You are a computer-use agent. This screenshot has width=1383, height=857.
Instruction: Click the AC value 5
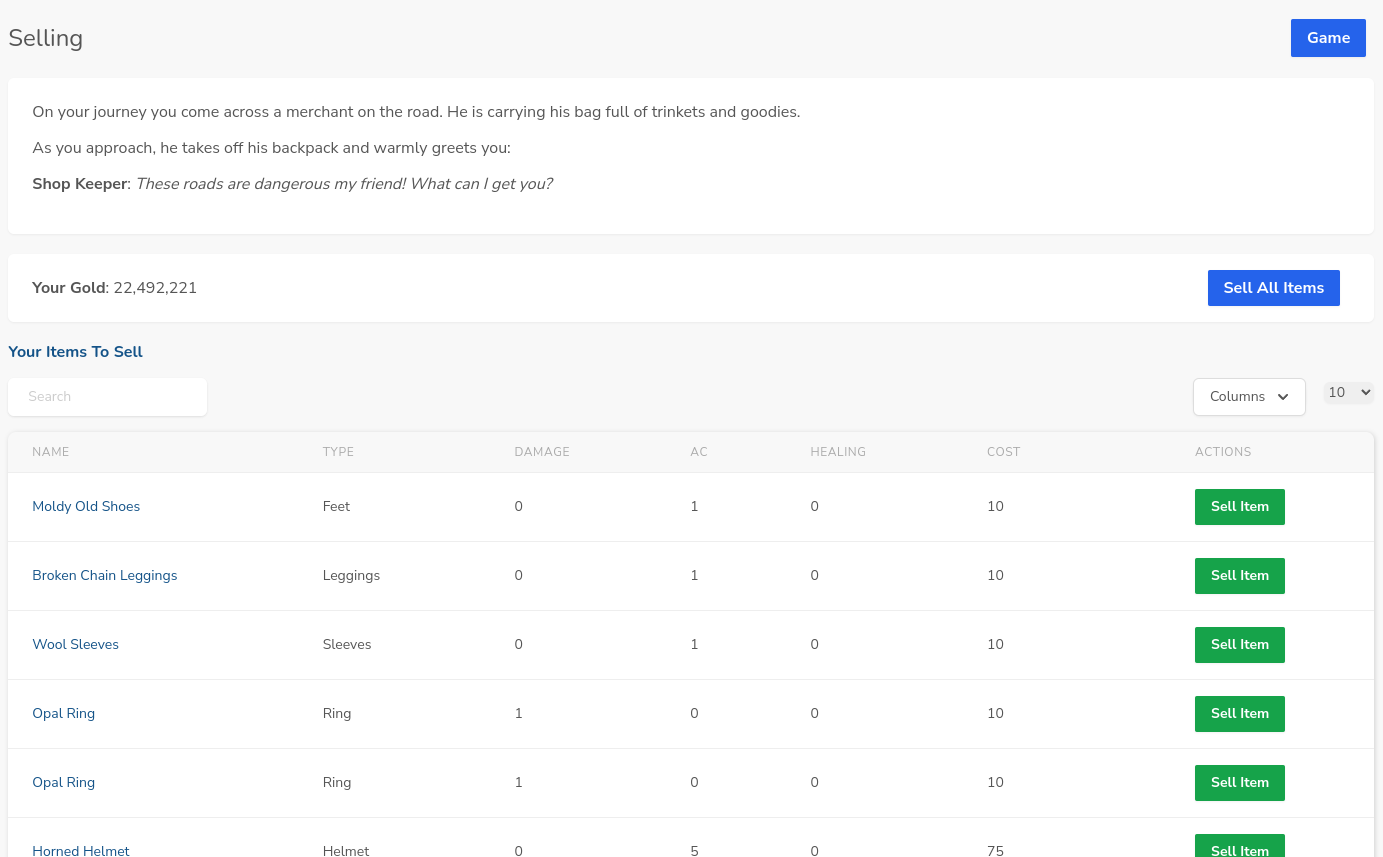[694, 850]
